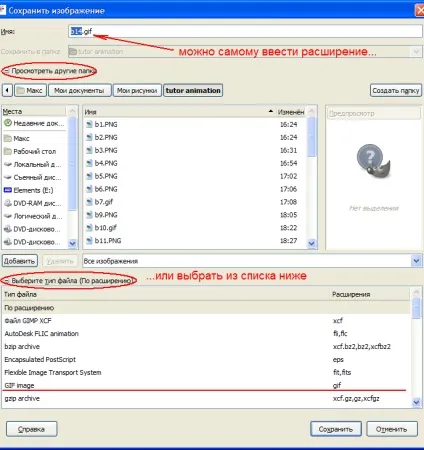The height and width of the screenshot is (450, 424).
Task: Select the 'tutor animation' path button
Action: (x=193, y=90)
